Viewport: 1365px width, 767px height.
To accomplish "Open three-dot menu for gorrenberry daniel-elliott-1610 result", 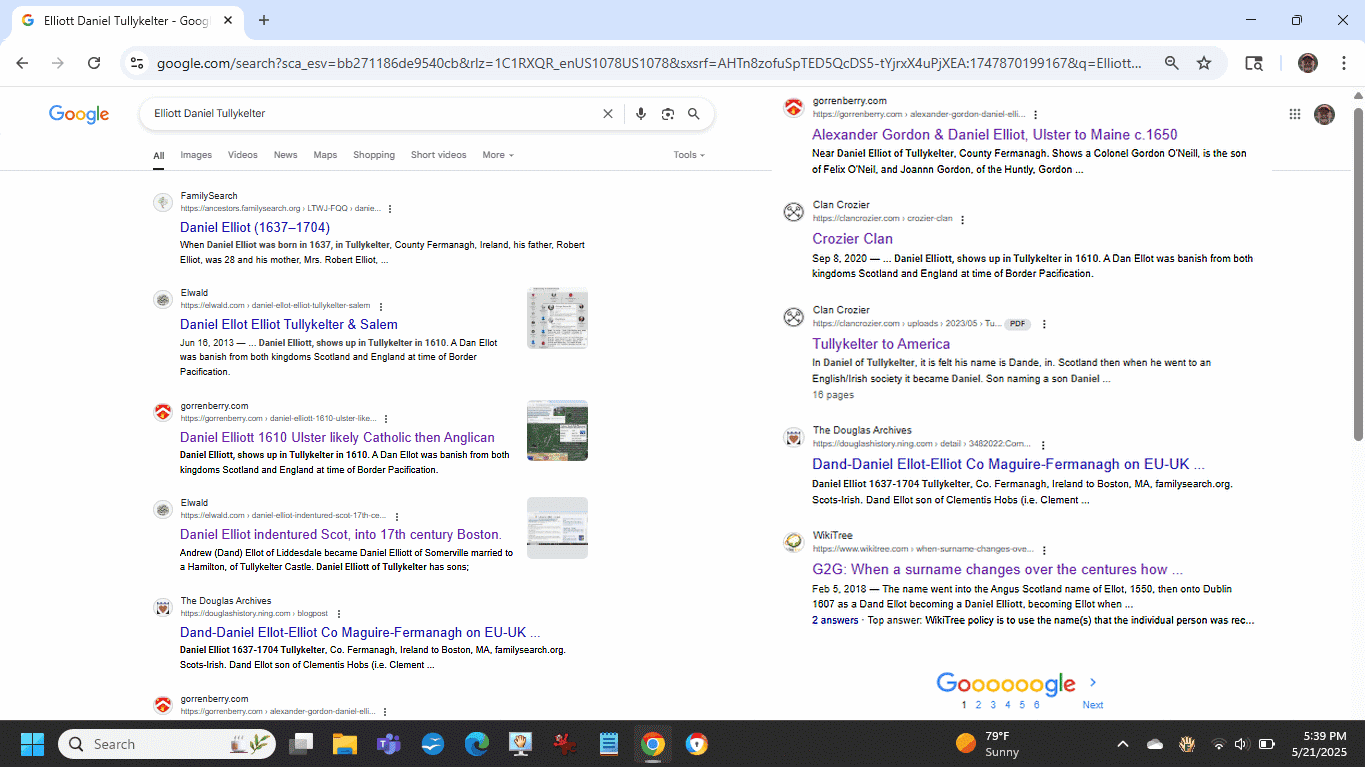I will point(386,419).
